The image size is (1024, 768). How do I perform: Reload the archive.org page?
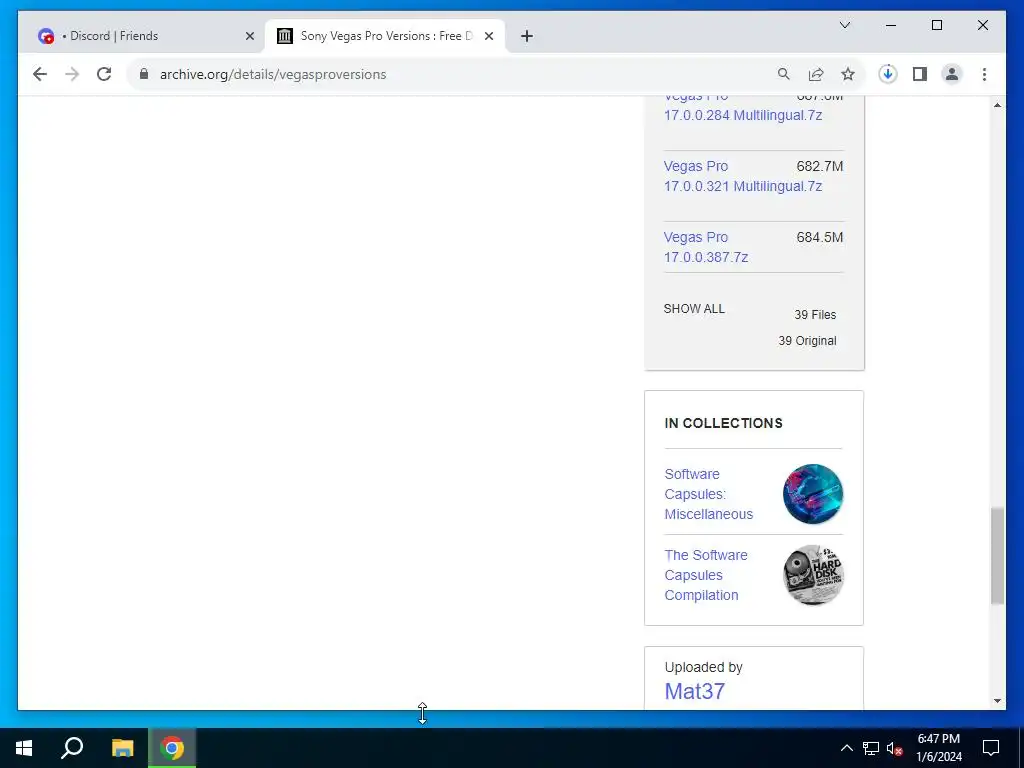pyautogui.click(x=104, y=74)
